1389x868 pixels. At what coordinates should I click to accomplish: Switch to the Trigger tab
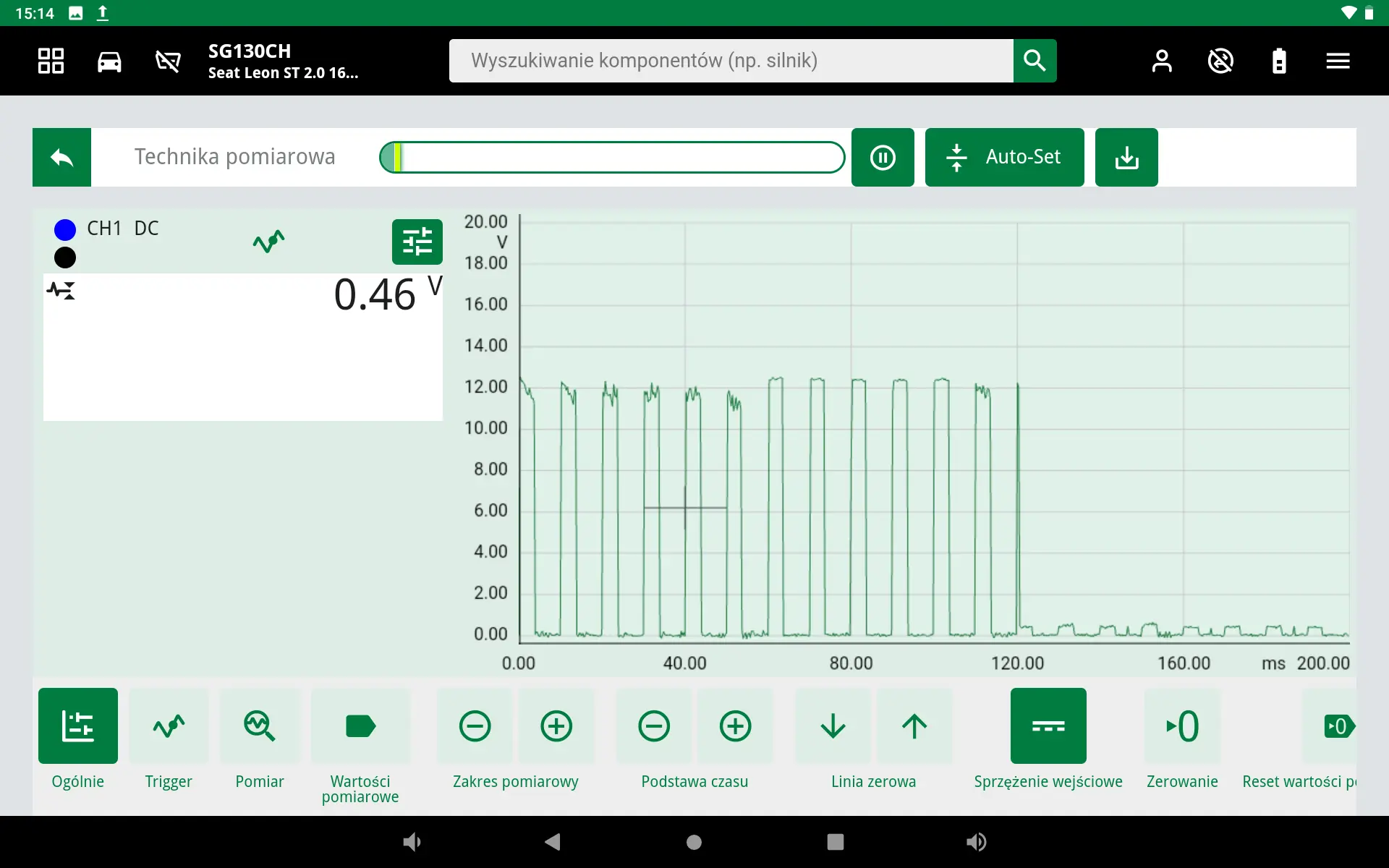pyautogui.click(x=169, y=726)
